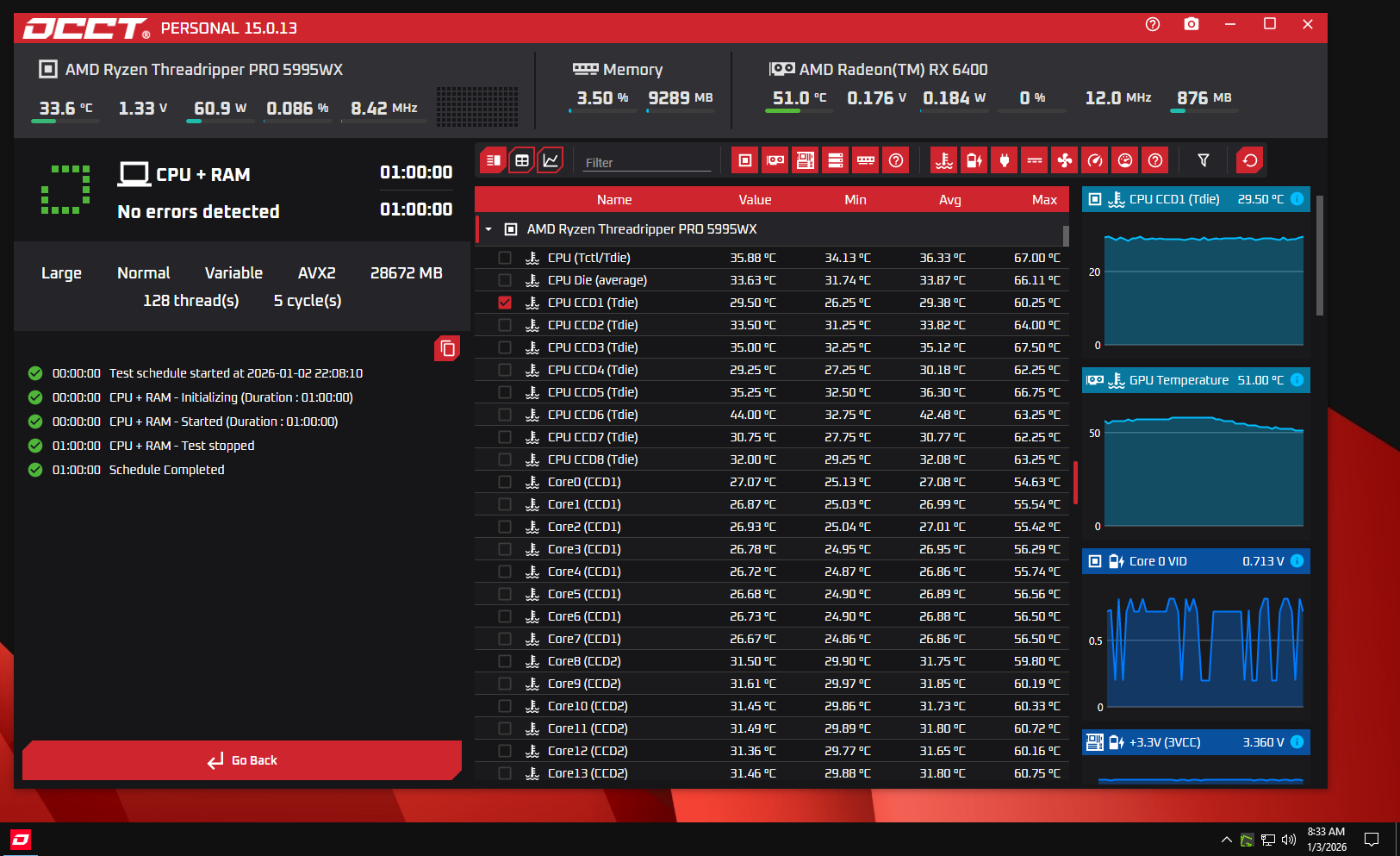Click the 'CPU + RAM - Test stopped' log entry
This screenshot has width=1400, height=856.
pyautogui.click(x=182, y=446)
